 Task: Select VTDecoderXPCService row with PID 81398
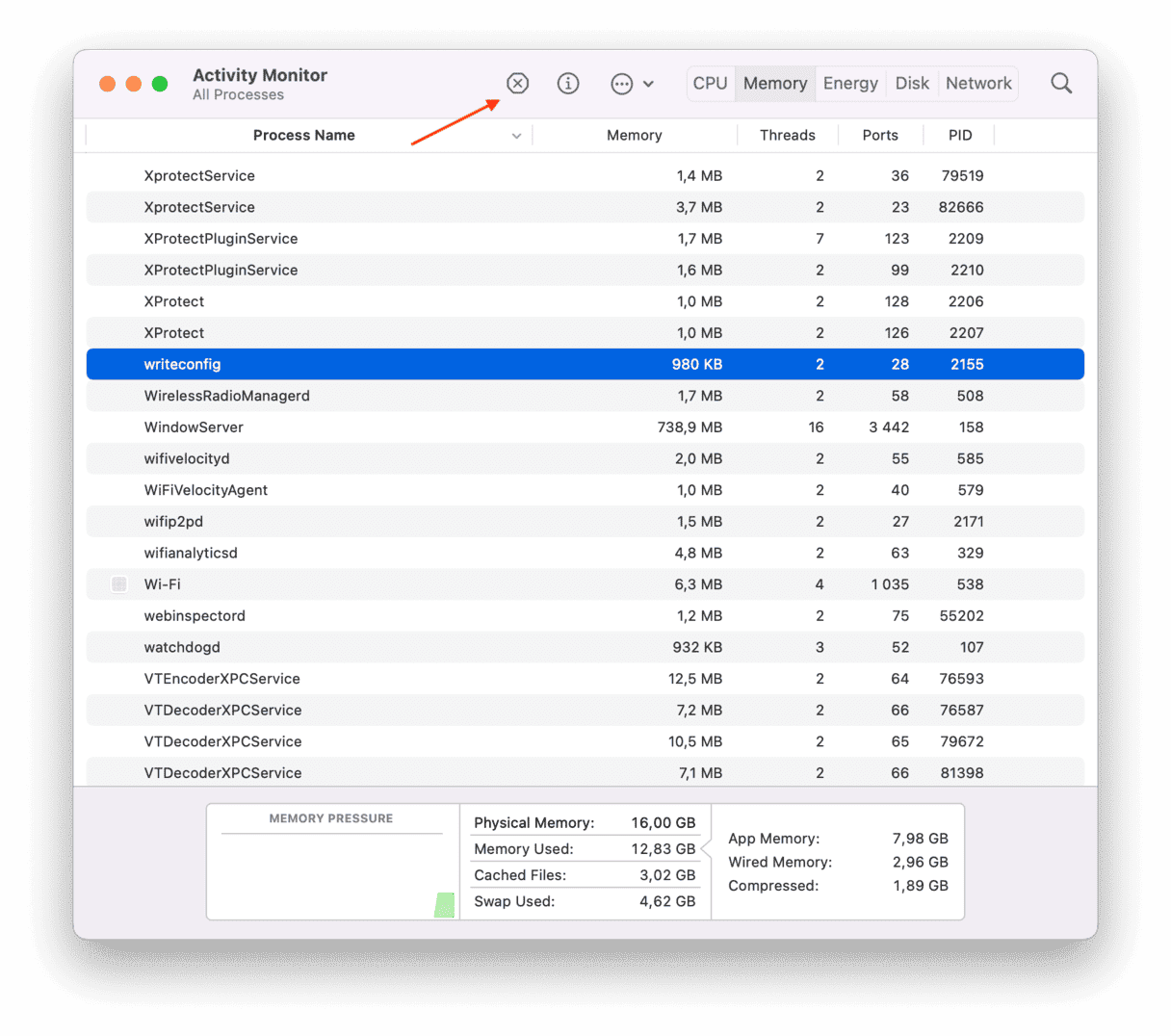tap(585, 772)
